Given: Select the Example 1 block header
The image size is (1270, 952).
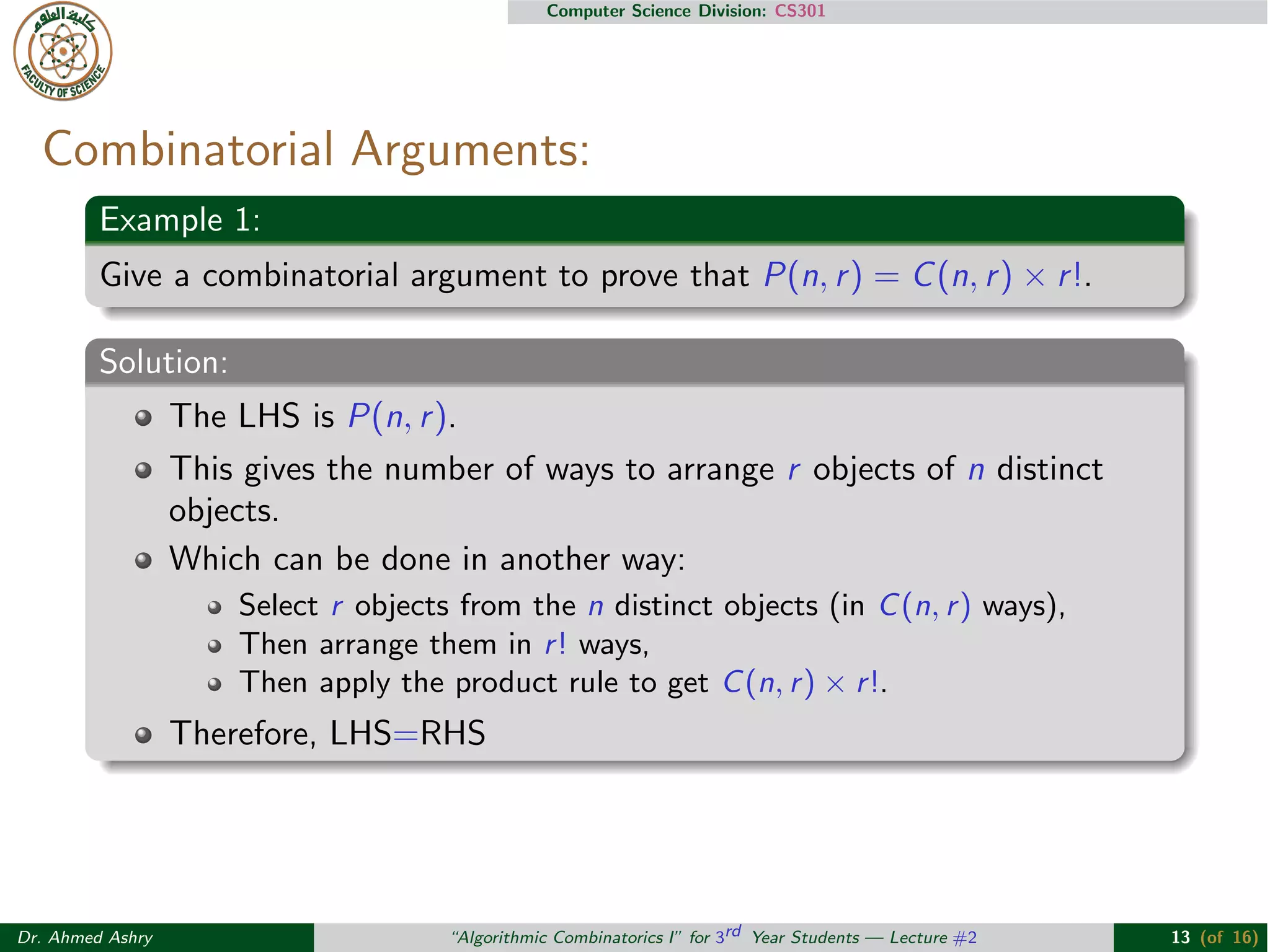Looking at the screenshot, I should 180,220.
